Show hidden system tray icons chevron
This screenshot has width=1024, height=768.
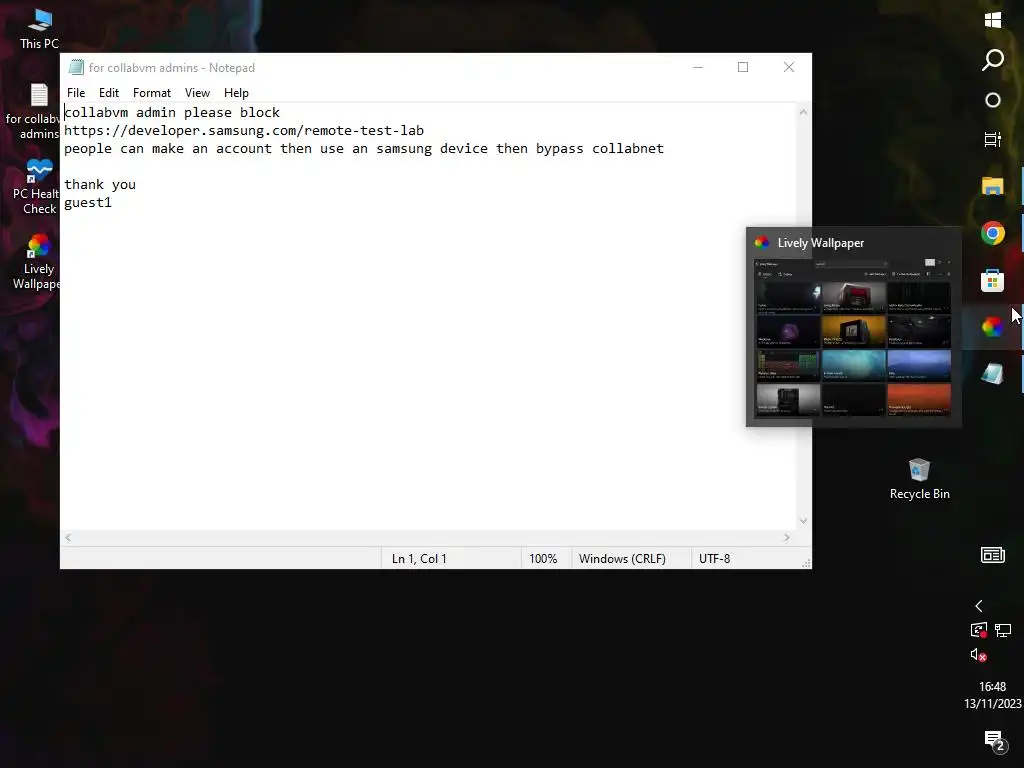click(x=979, y=606)
